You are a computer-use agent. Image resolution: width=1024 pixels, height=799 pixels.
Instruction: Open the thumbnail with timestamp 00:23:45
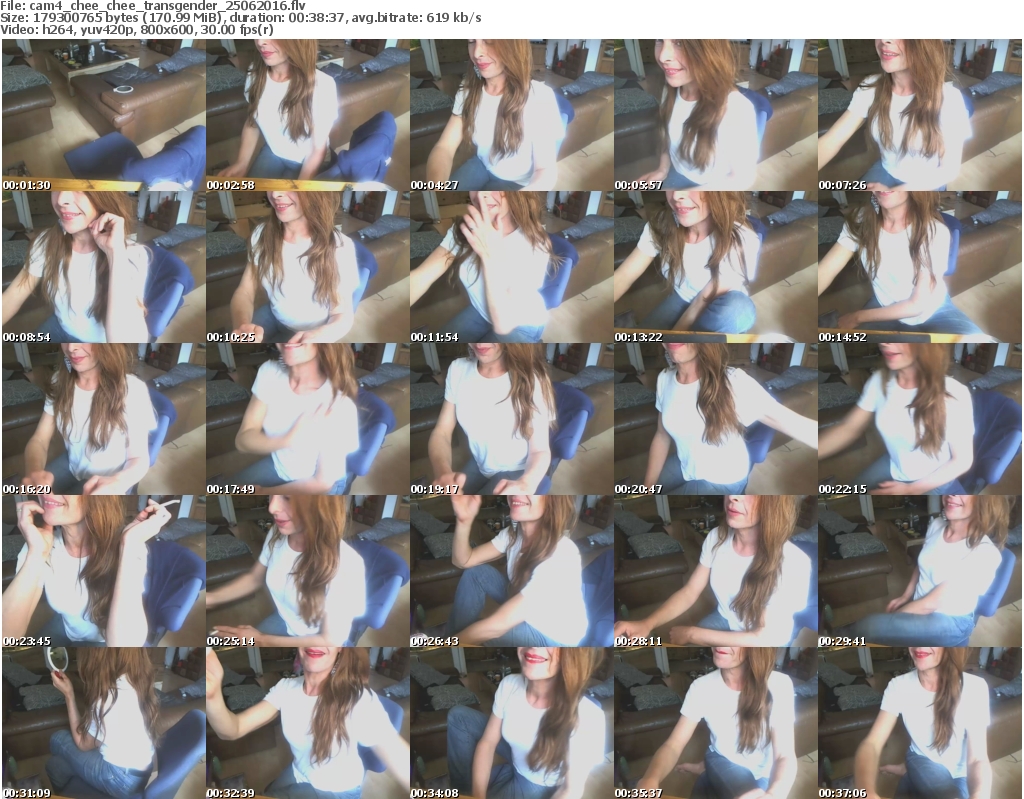(x=104, y=572)
